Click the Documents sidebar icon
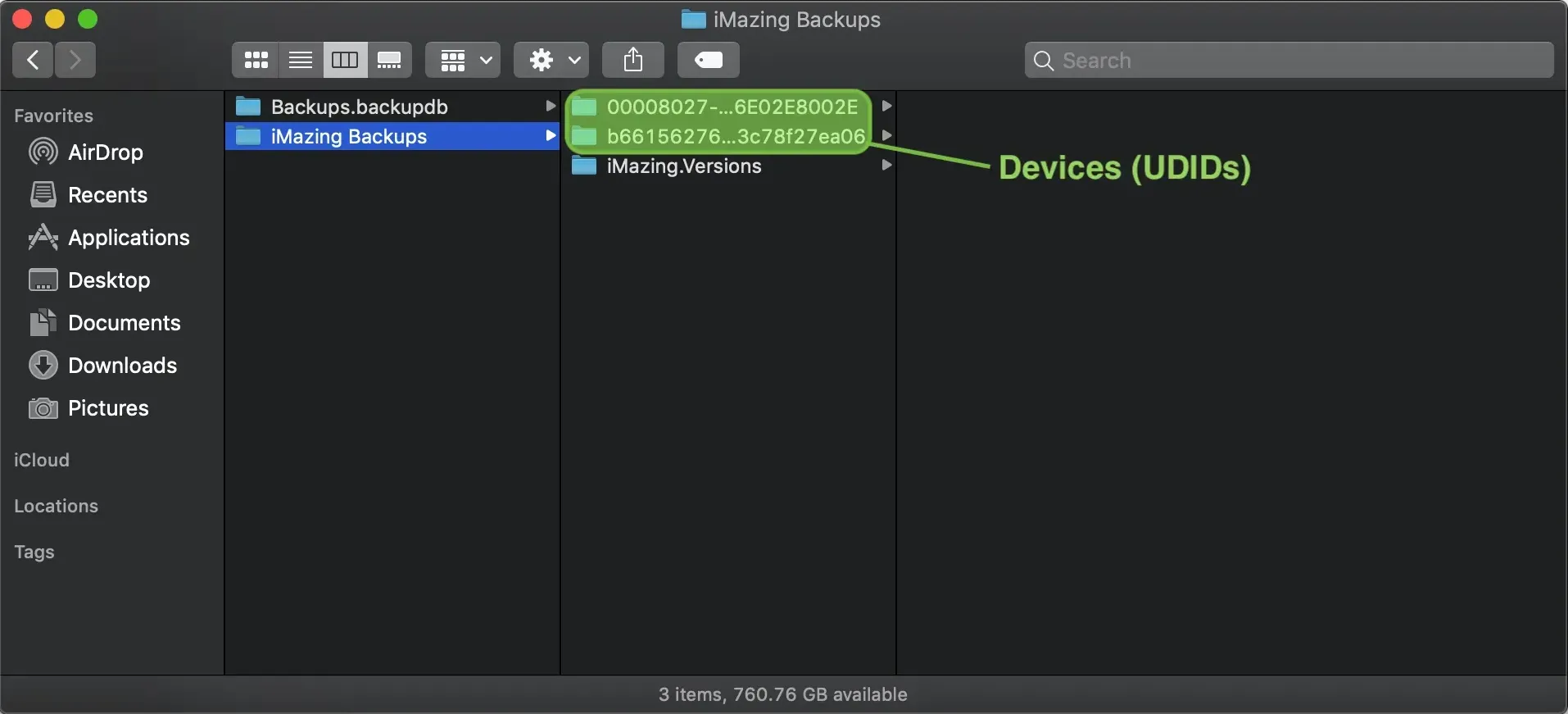This screenshot has width=1568, height=714. click(43, 322)
